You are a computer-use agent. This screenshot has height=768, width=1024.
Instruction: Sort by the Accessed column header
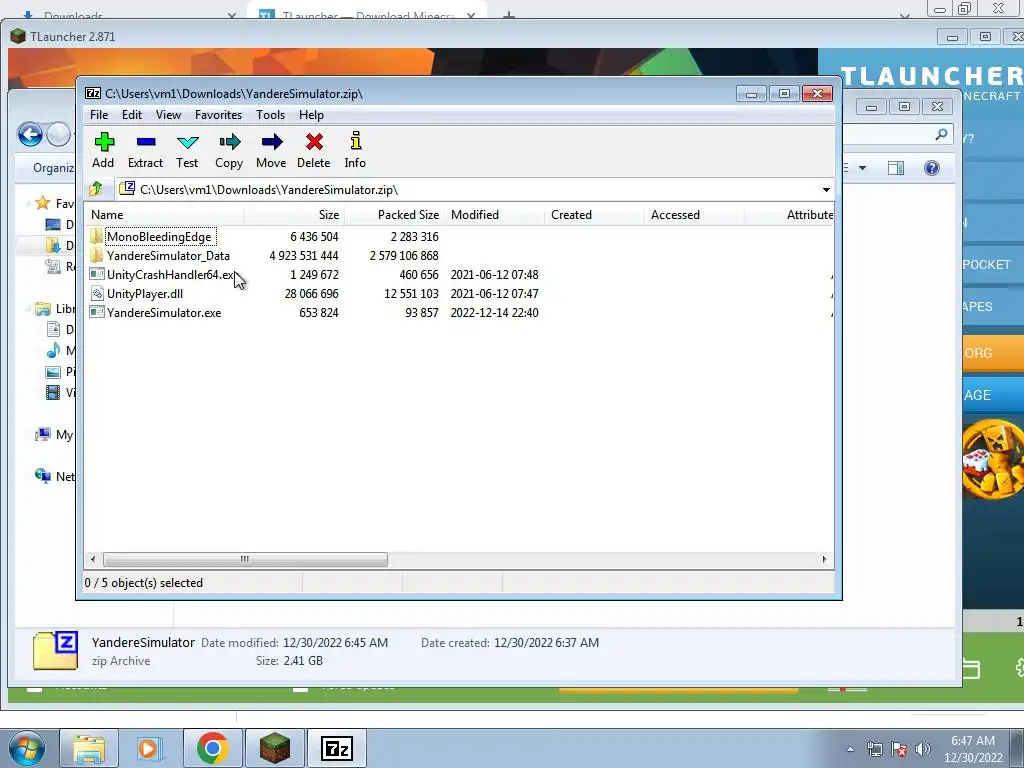point(694,215)
